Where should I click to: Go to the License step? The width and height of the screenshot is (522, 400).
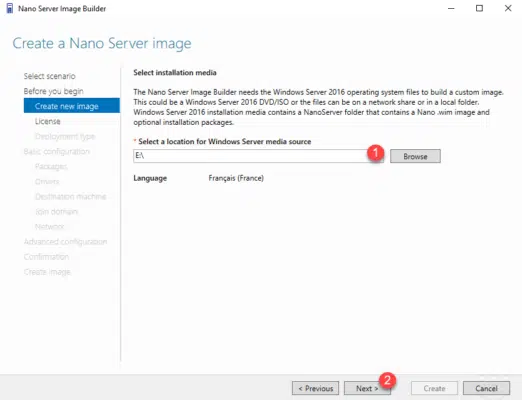click(x=48, y=121)
